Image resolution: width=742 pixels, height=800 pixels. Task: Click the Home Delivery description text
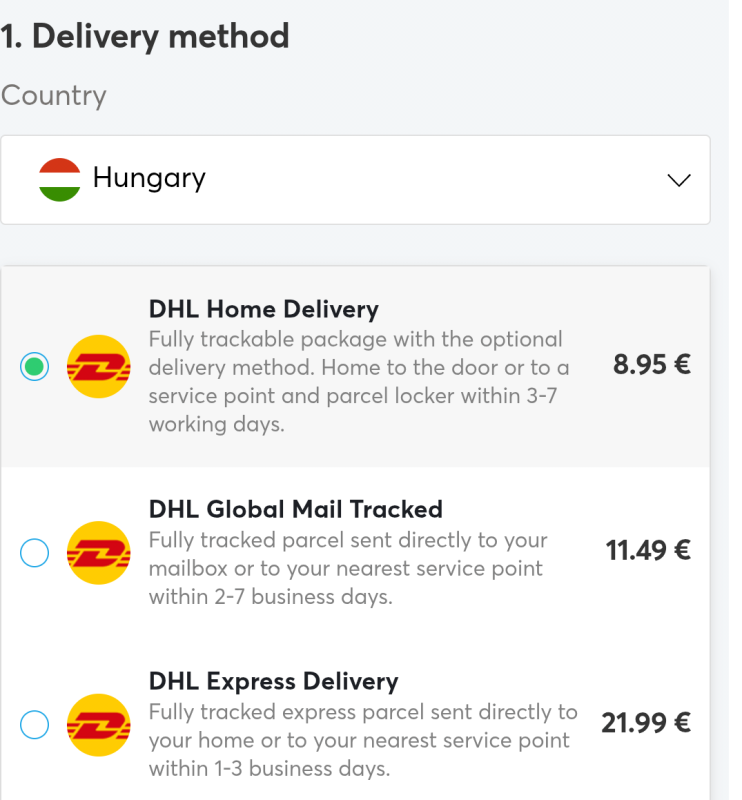(359, 382)
